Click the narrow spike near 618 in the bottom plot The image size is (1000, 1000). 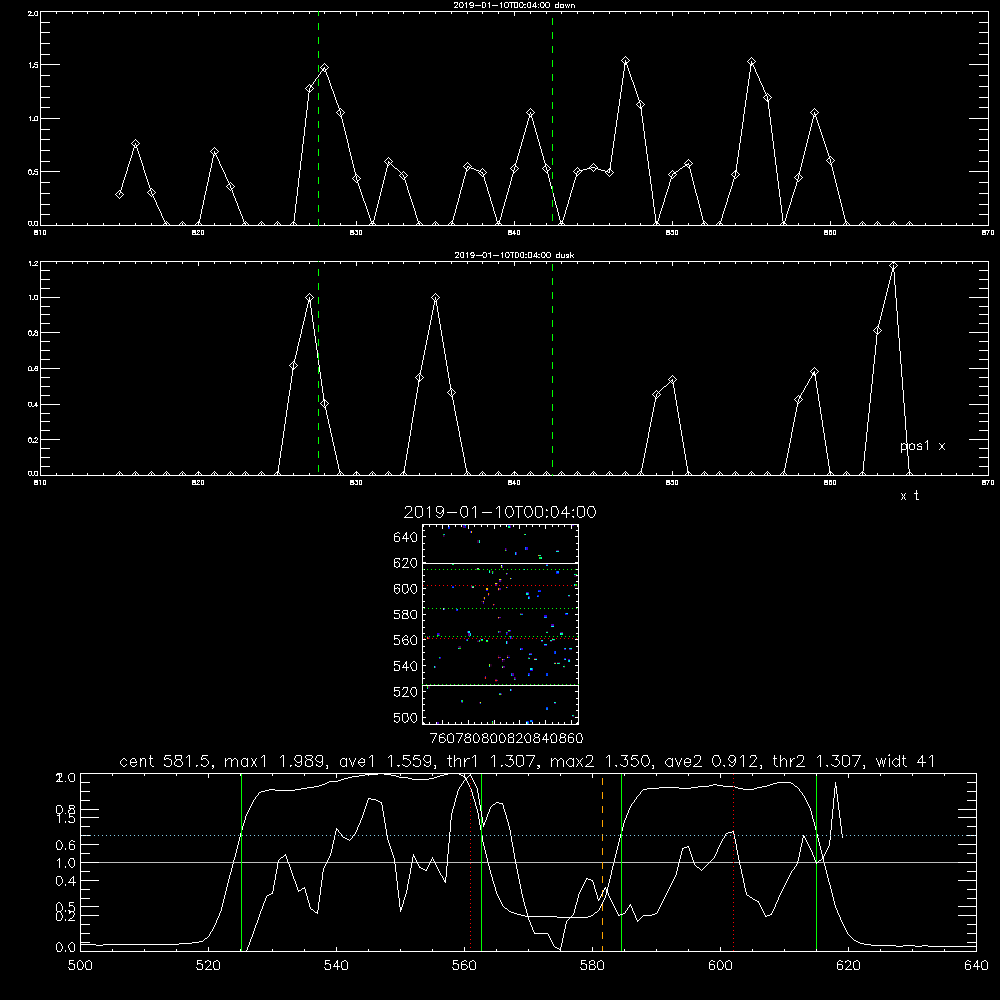pos(835,810)
